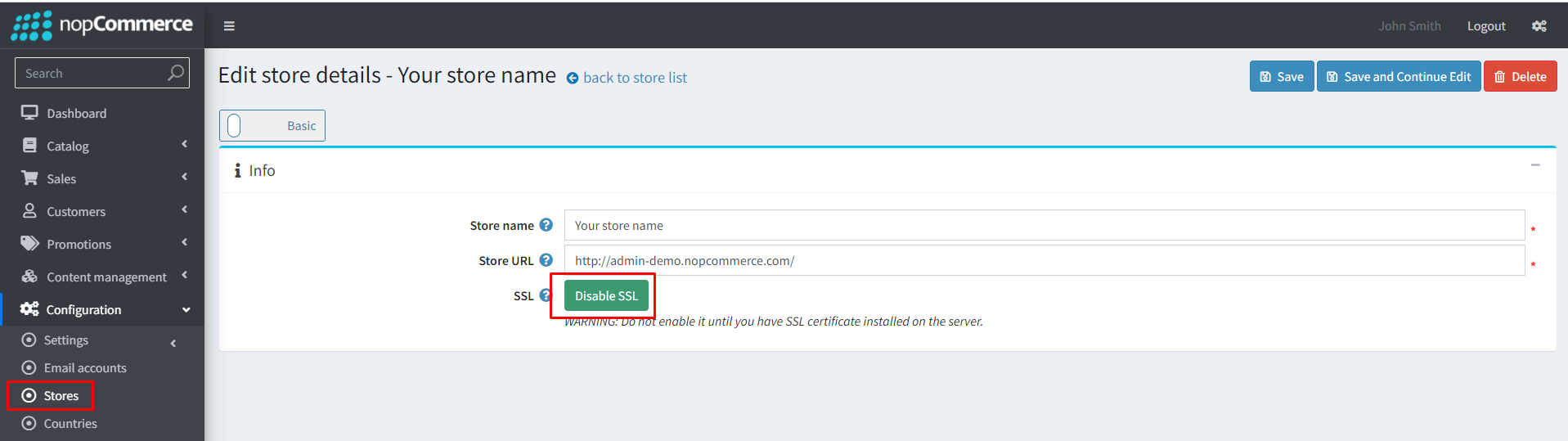Collapse the Info panel with minus icon
The height and width of the screenshot is (441, 1568).
(1535, 165)
